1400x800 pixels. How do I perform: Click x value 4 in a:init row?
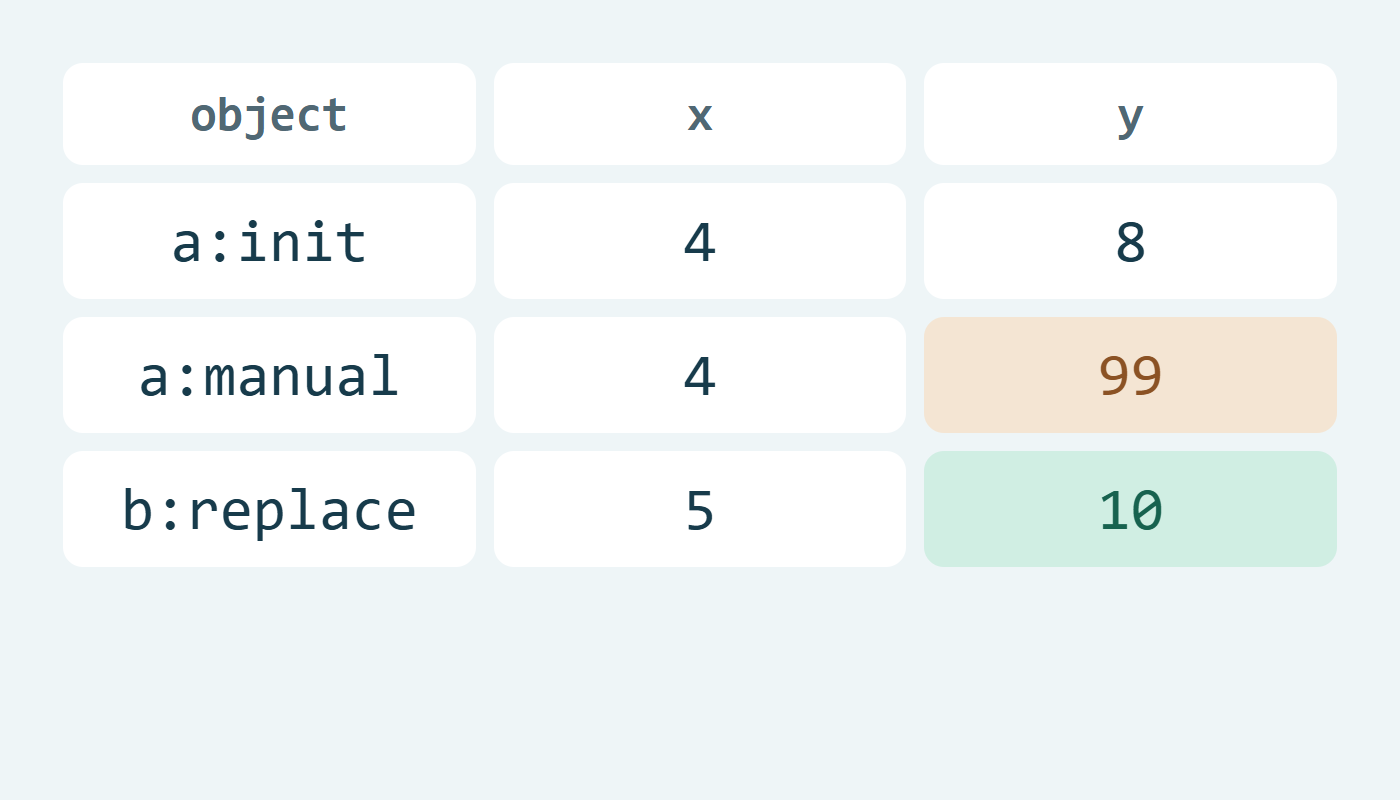pyautogui.click(x=700, y=241)
